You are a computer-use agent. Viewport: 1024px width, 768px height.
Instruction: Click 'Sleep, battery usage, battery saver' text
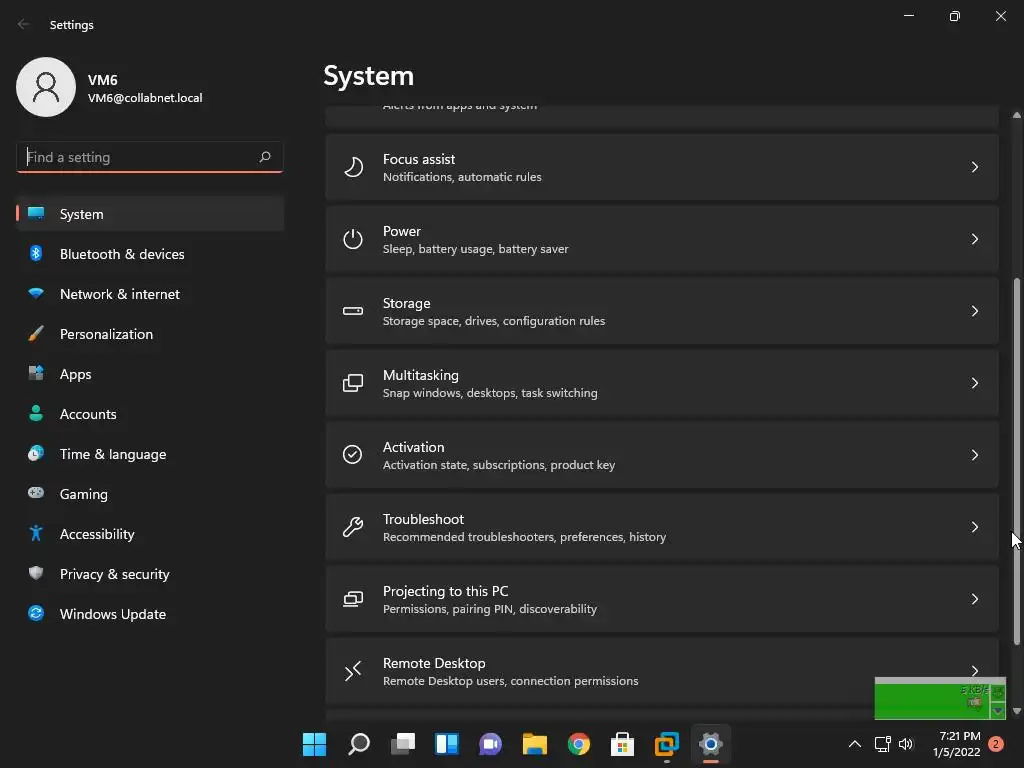point(475,249)
